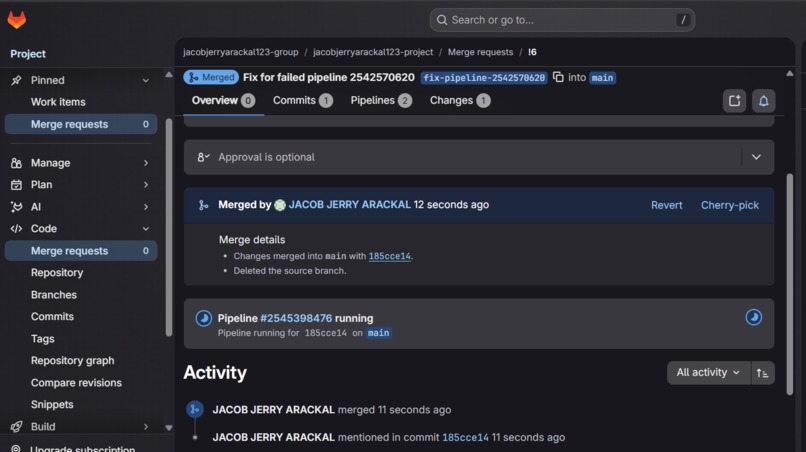The height and width of the screenshot is (452, 806).
Task: Open fix-pipeline-2542570620 branch link
Action: pos(484,78)
